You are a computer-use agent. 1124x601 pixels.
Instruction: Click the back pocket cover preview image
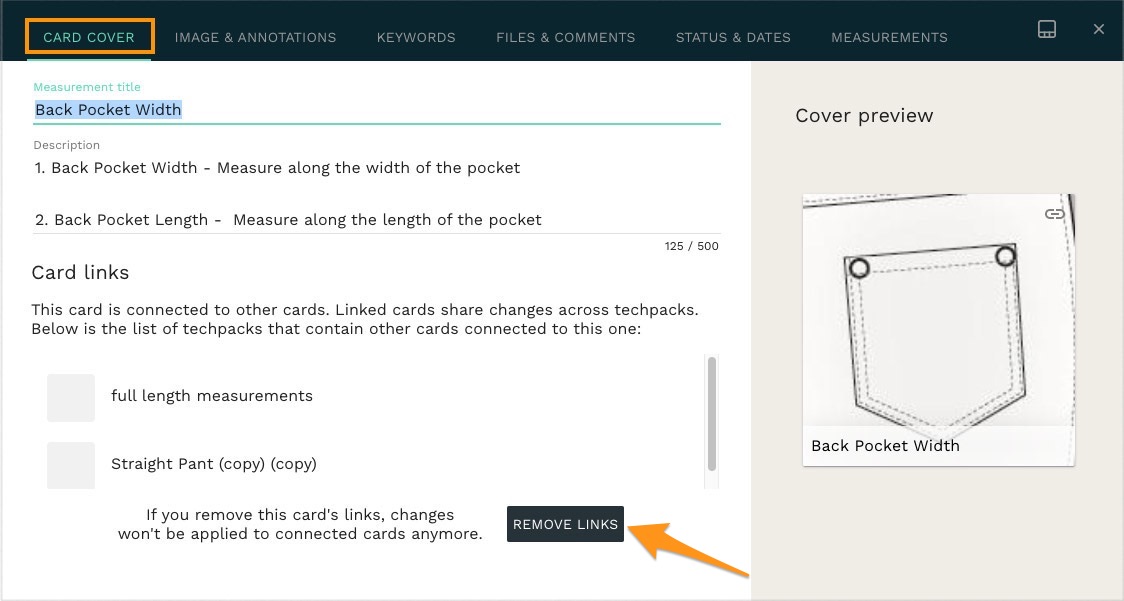point(938,312)
